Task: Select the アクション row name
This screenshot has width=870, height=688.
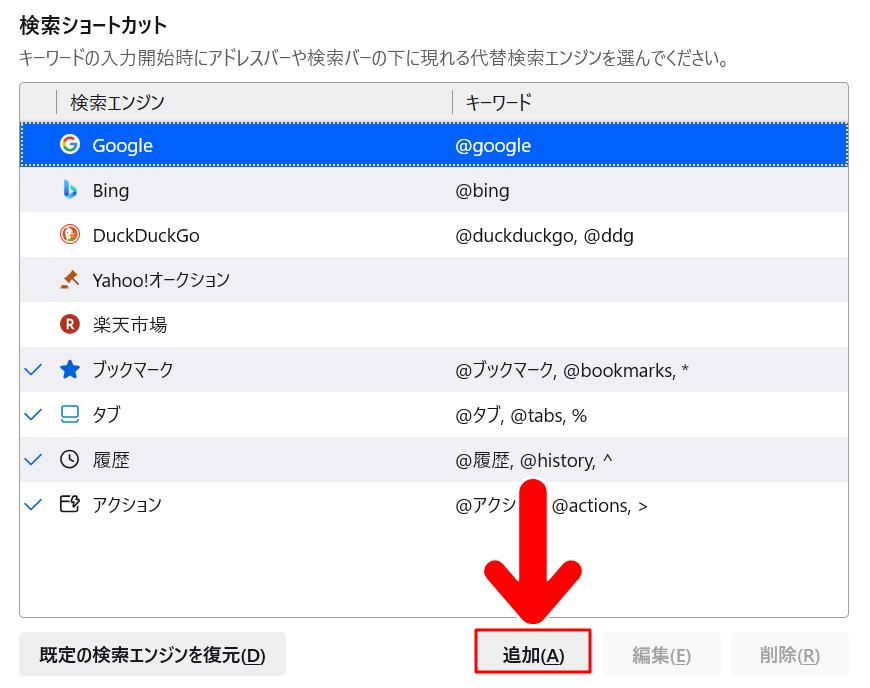Action: pyautogui.click(x=127, y=504)
